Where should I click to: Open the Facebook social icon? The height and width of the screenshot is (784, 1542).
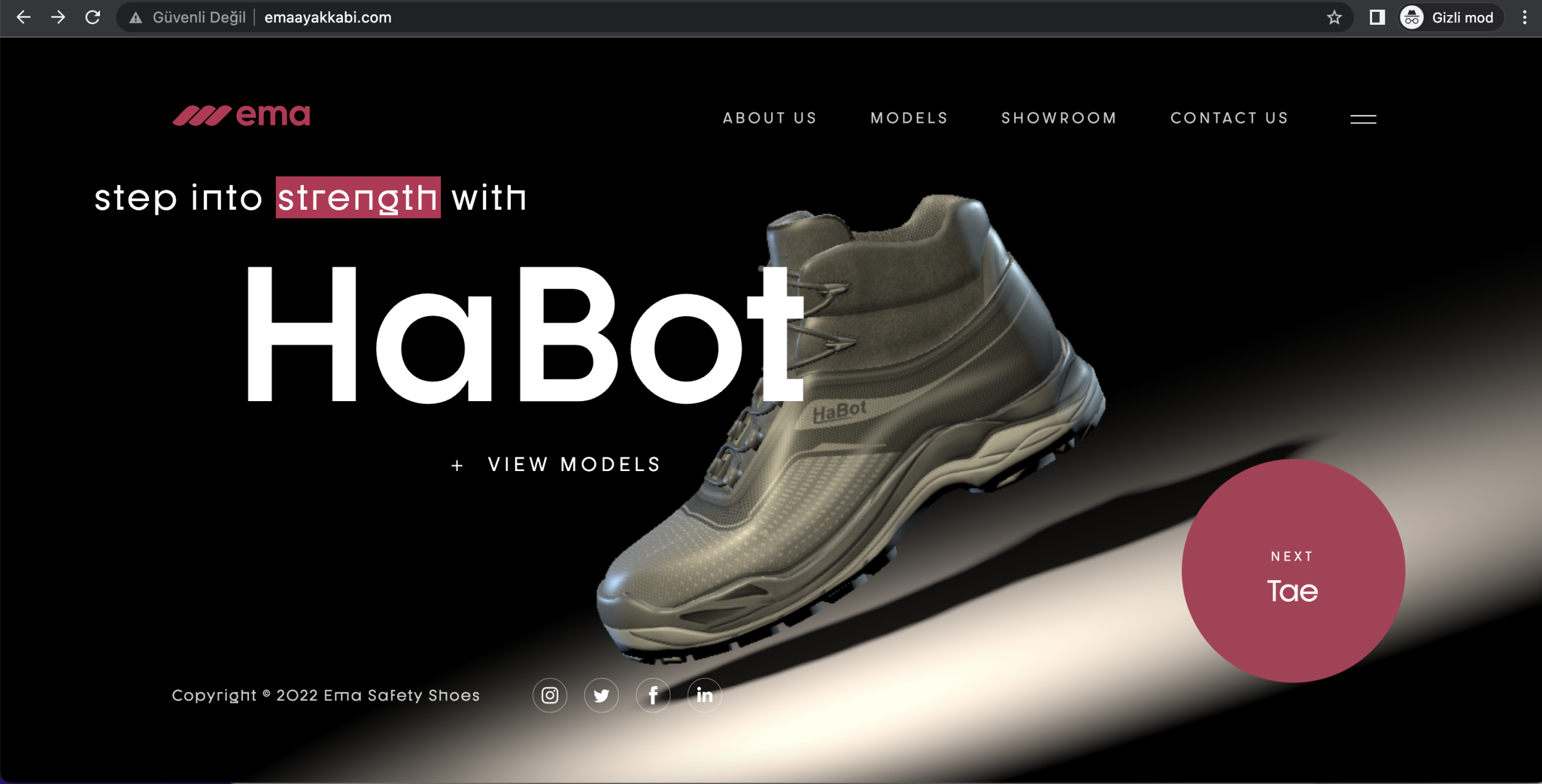tap(653, 695)
